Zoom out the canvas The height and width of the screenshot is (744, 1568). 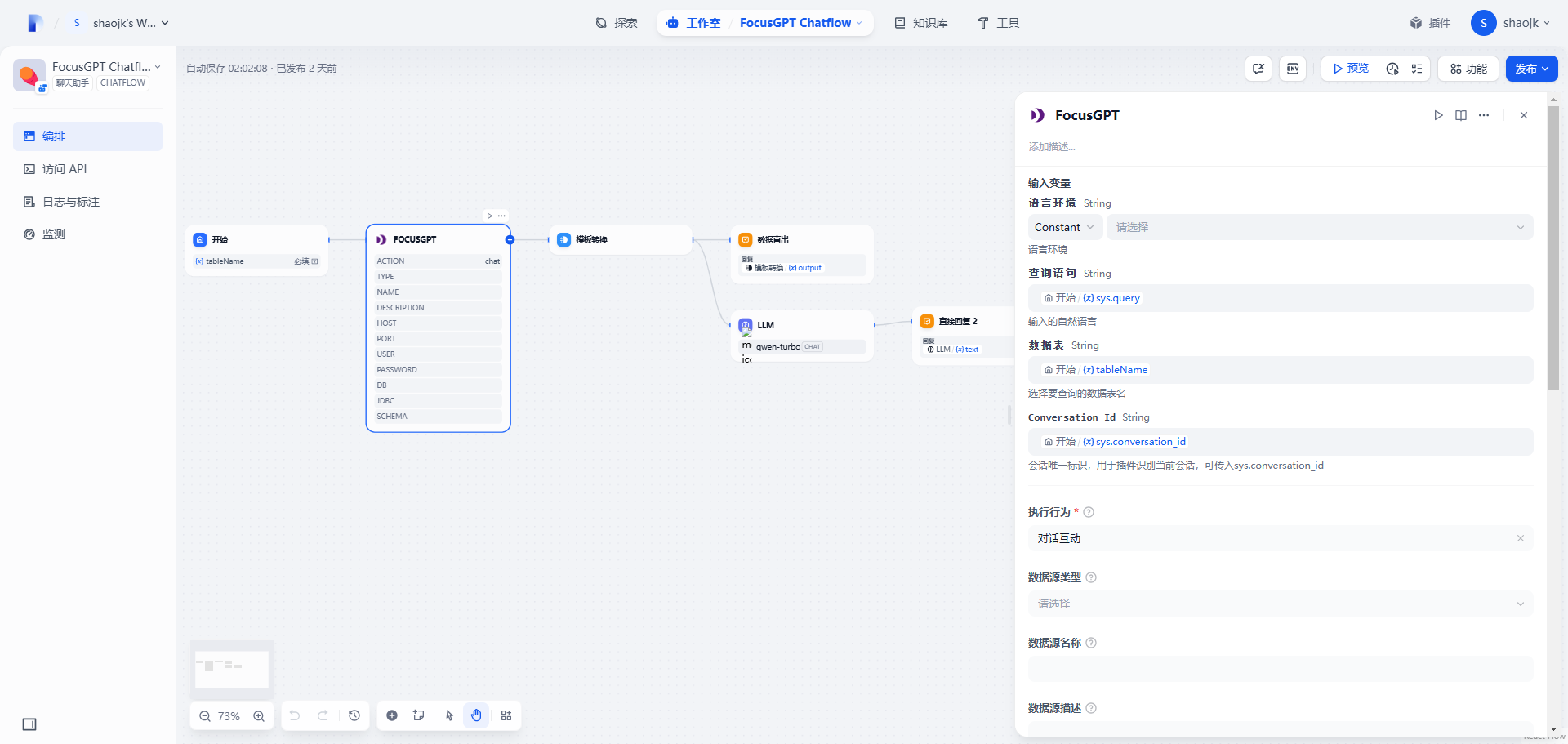205,716
